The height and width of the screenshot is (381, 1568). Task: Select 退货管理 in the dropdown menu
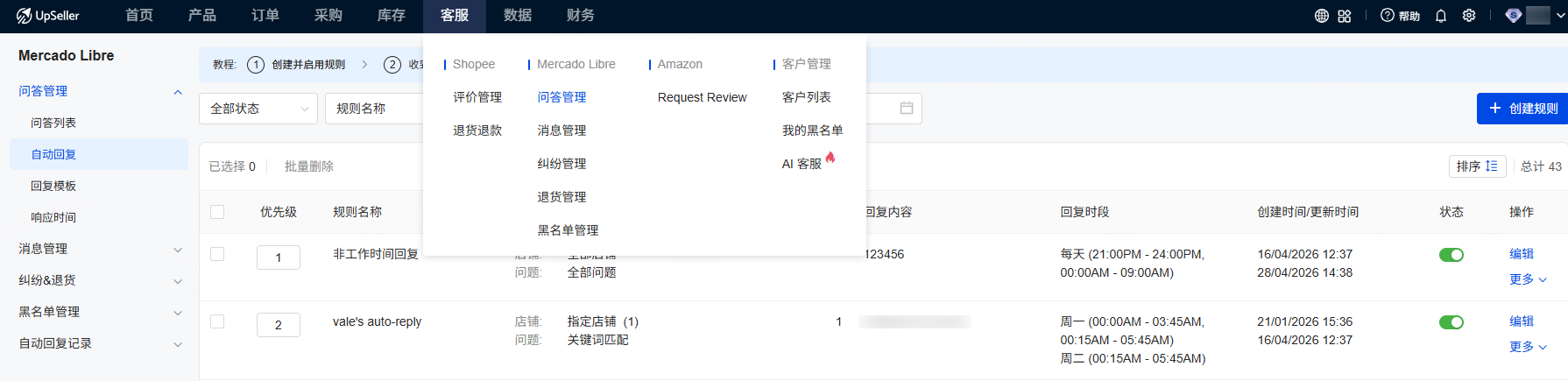(x=562, y=197)
